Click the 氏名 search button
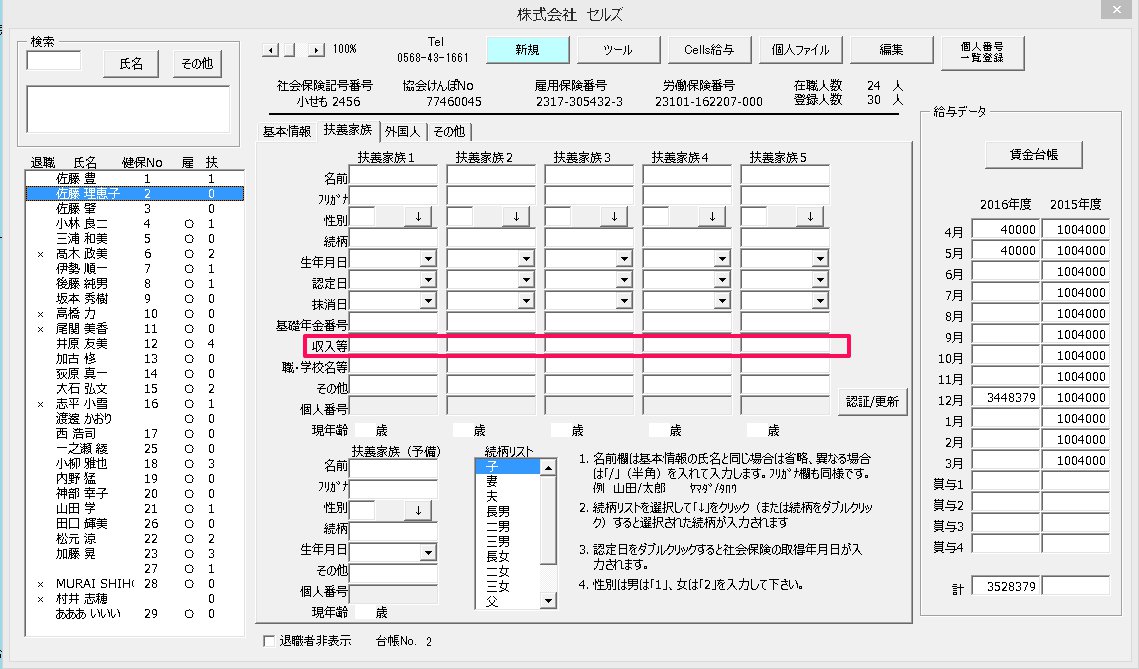1139x669 pixels. click(x=131, y=64)
